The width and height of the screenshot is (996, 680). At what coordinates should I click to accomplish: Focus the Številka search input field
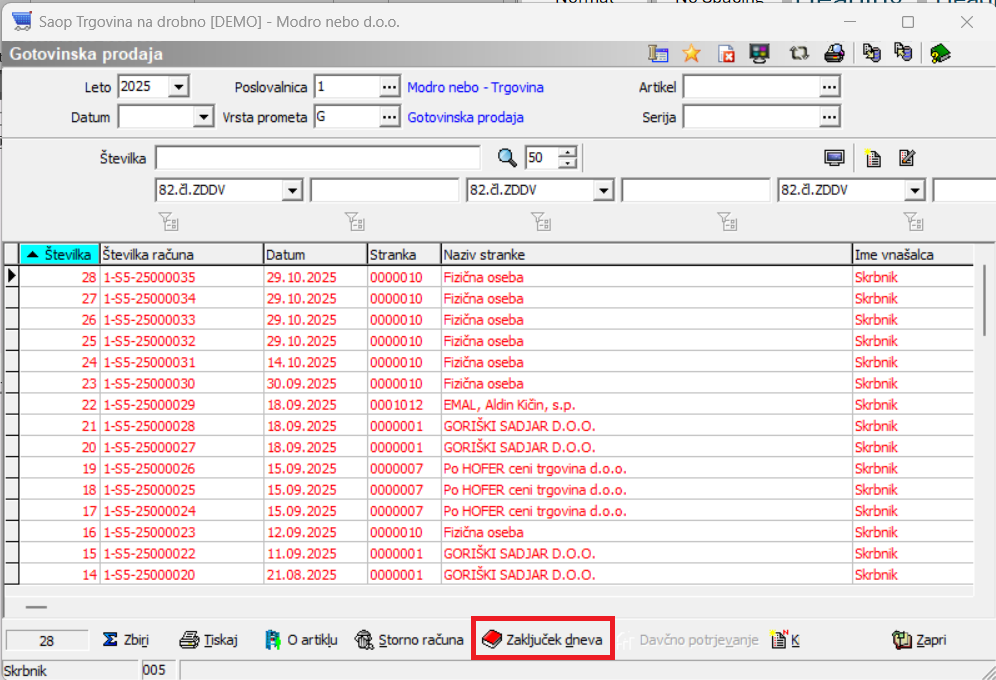(x=318, y=157)
